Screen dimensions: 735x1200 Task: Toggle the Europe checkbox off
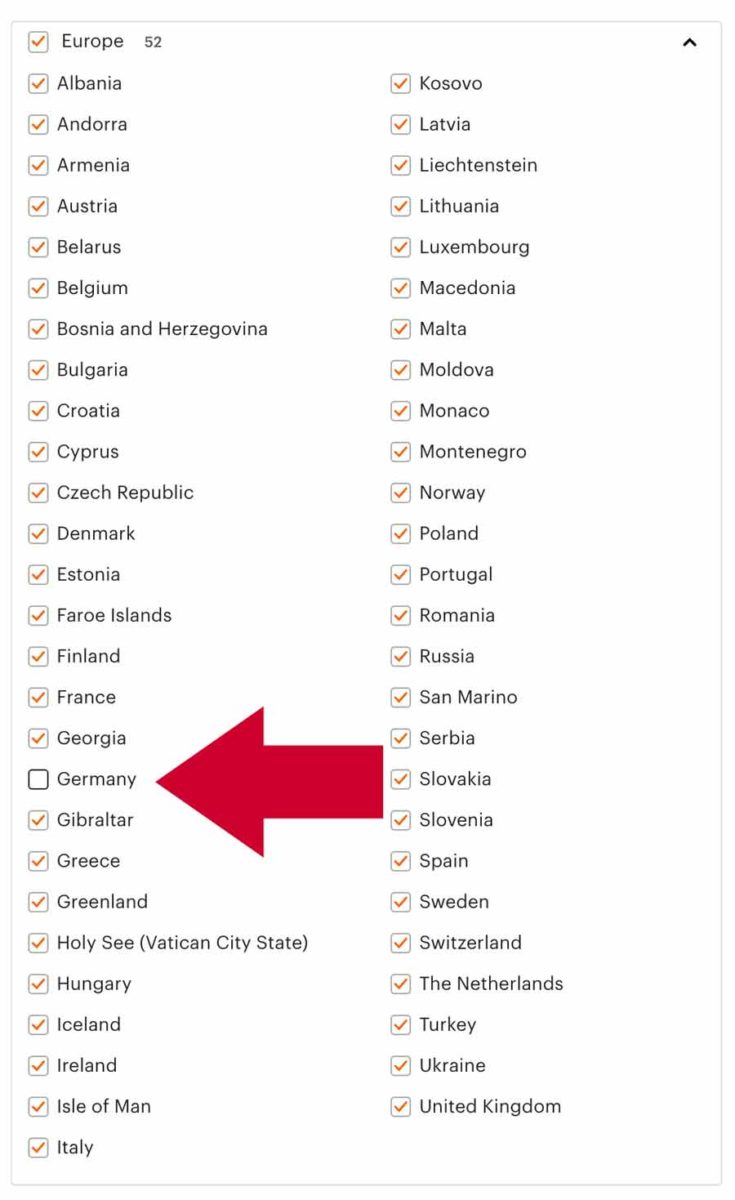pos(40,42)
